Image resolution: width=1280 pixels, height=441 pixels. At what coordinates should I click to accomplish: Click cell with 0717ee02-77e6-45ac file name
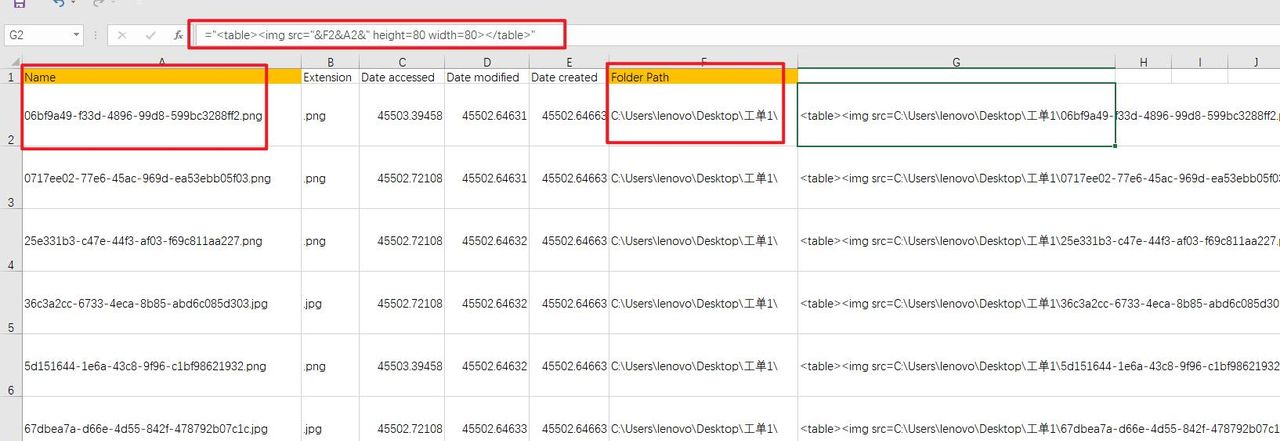click(161, 178)
